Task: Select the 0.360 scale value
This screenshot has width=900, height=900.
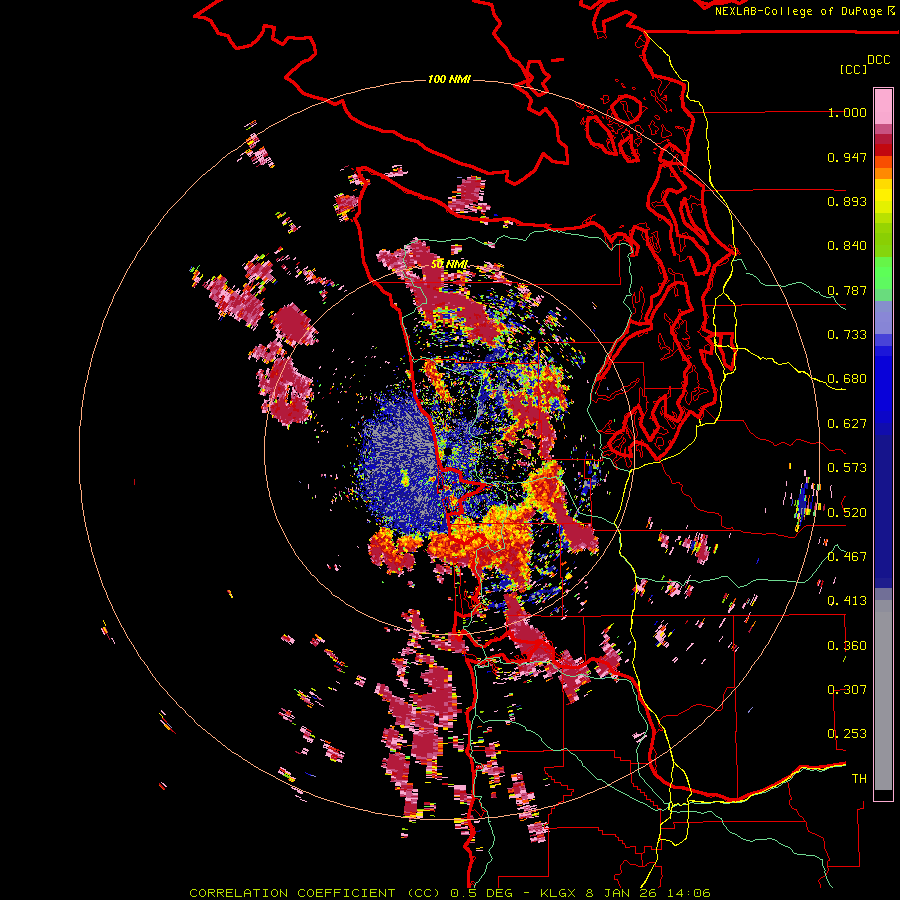Action: click(847, 646)
